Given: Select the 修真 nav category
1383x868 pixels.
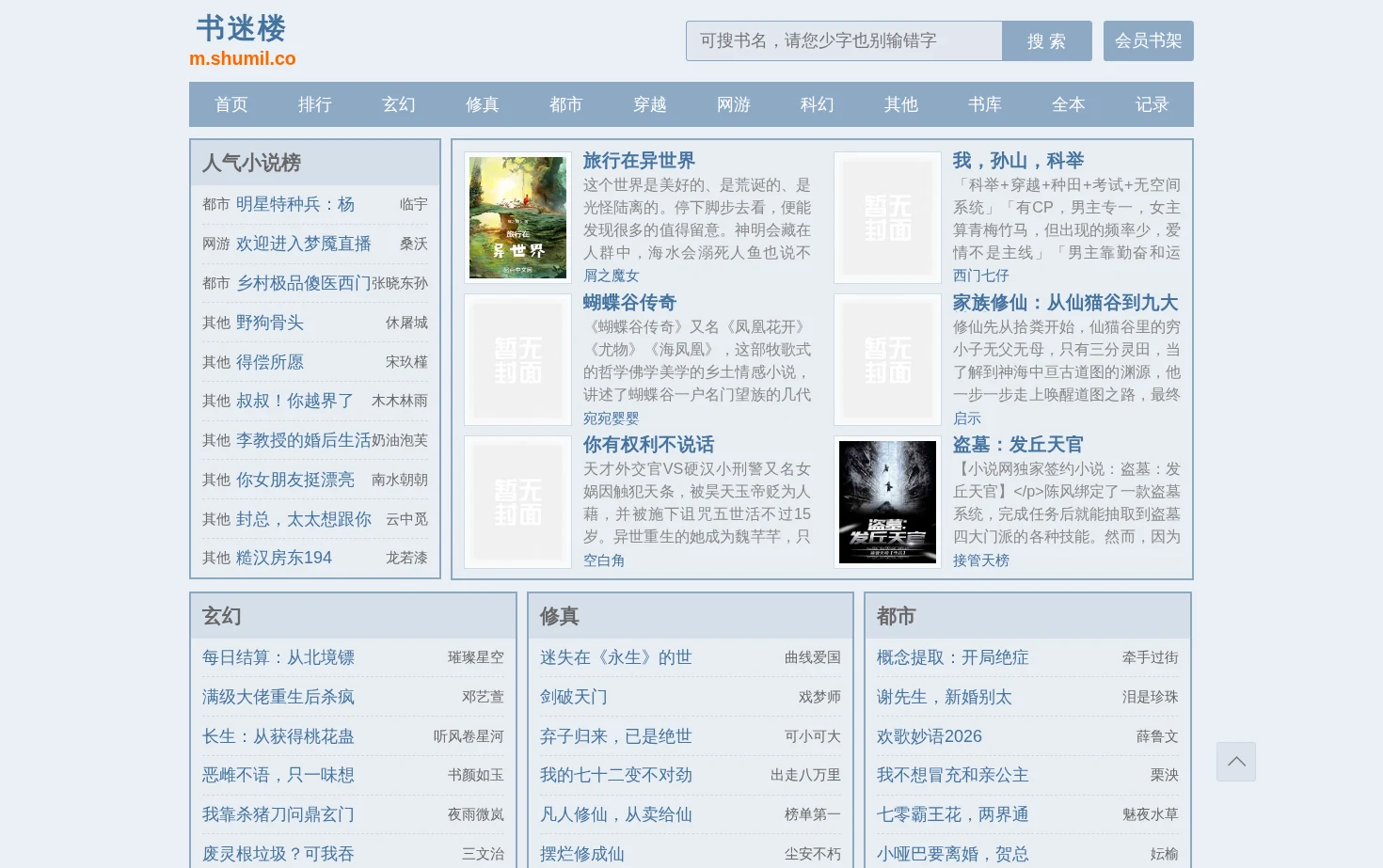Looking at the screenshot, I should point(483,104).
